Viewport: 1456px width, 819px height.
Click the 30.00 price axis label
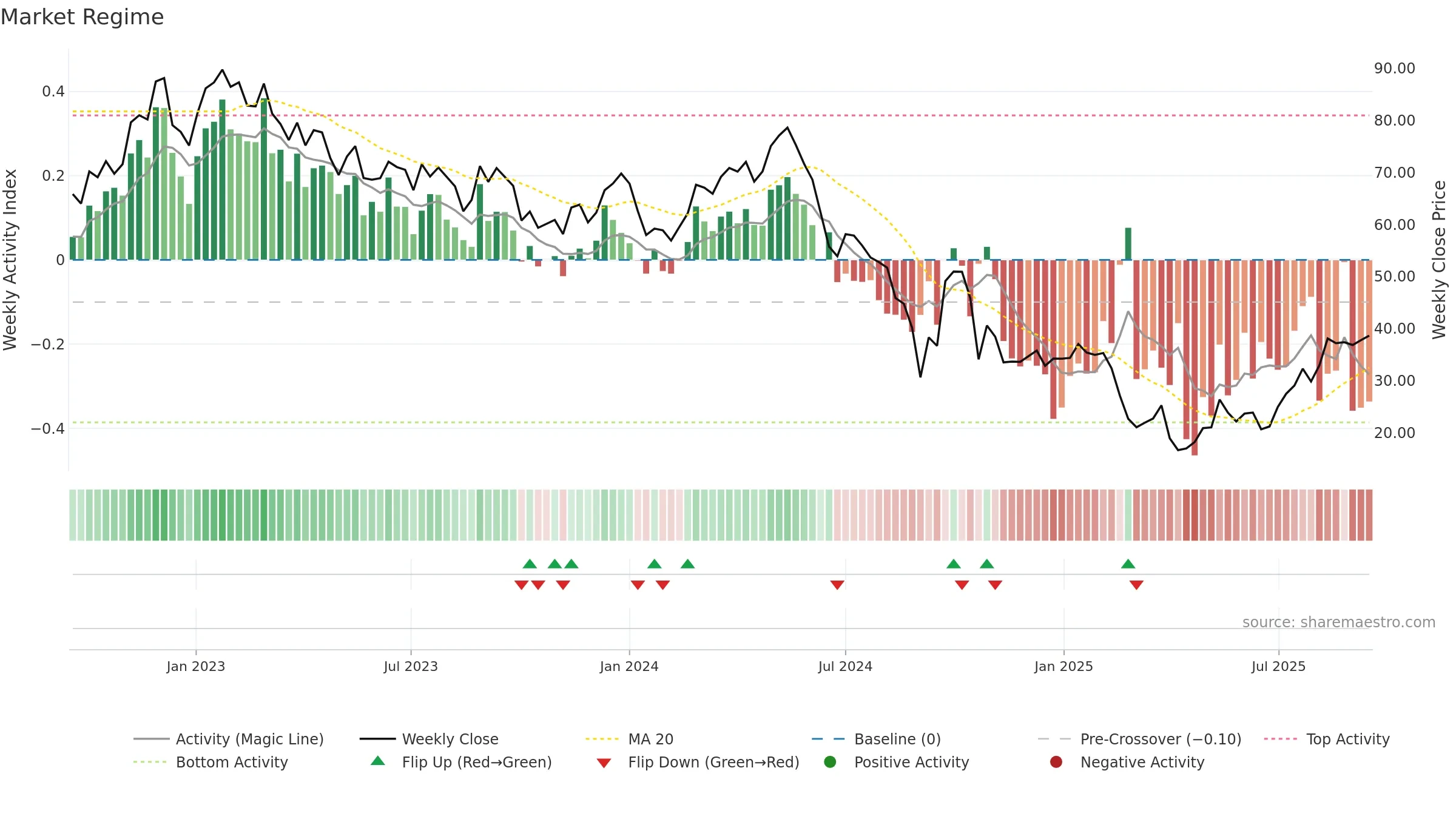point(1395,381)
